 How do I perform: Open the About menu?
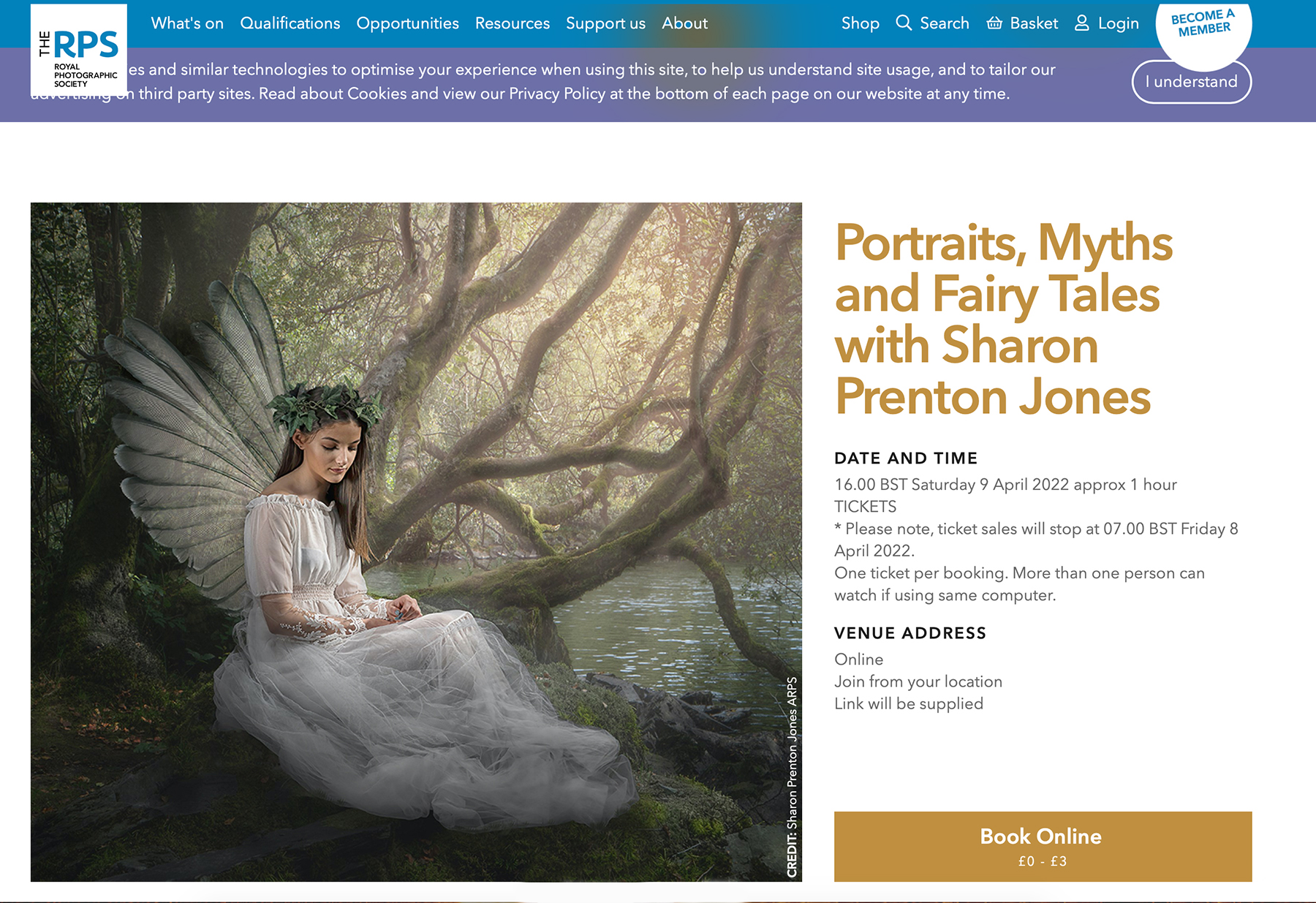click(x=685, y=23)
